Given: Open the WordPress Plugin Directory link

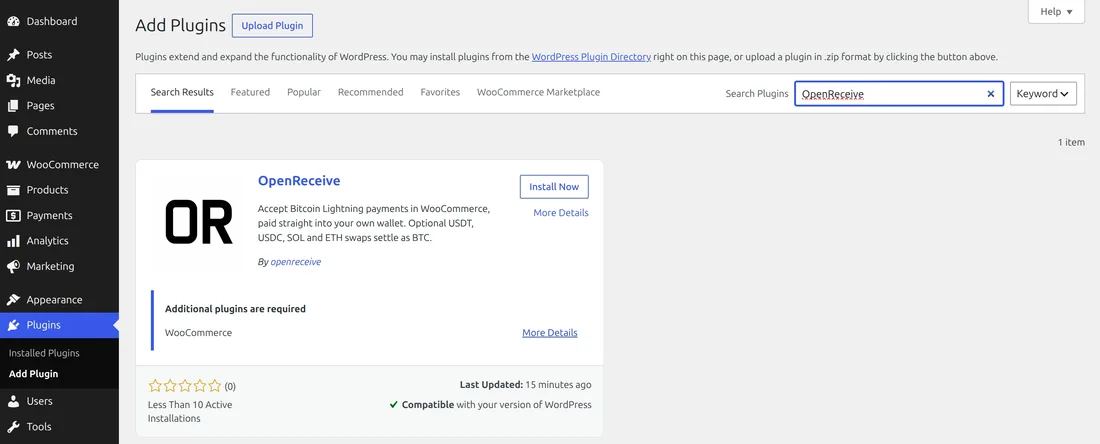Looking at the screenshot, I should pyautogui.click(x=591, y=57).
